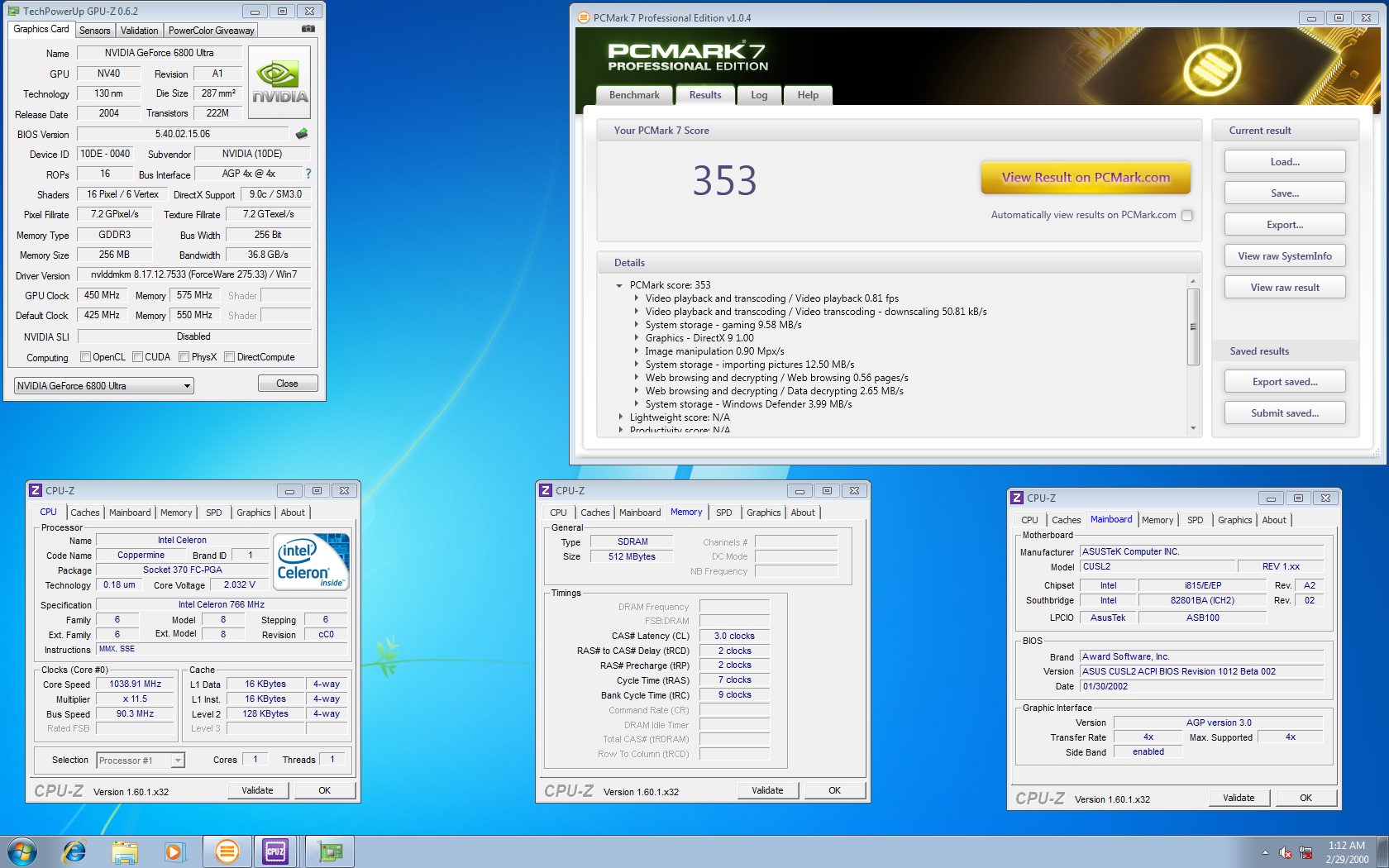Enable the OpenCL checkbox in GPU-Z

tap(85, 357)
